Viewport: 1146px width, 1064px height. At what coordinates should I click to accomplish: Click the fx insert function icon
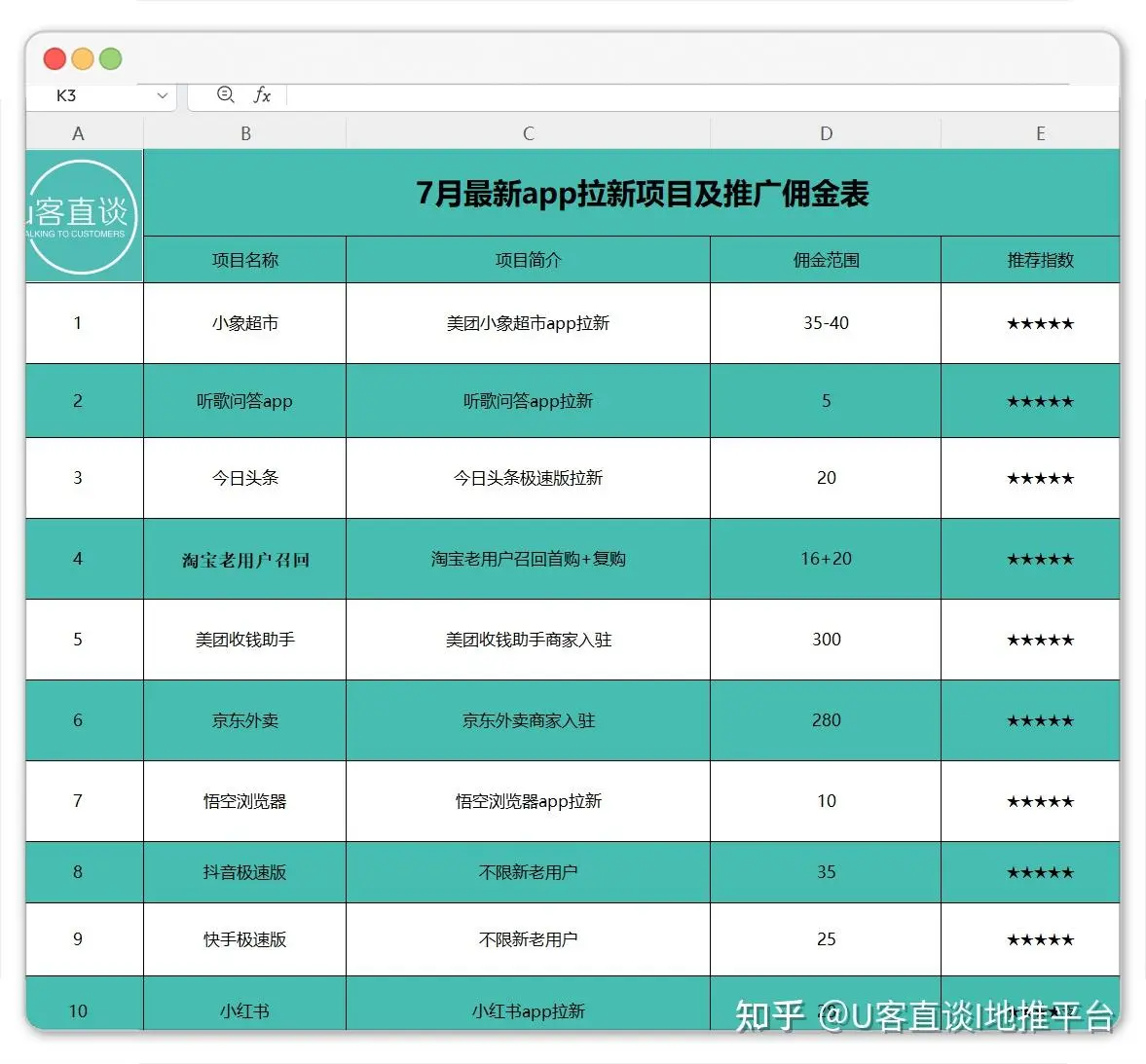click(x=262, y=95)
